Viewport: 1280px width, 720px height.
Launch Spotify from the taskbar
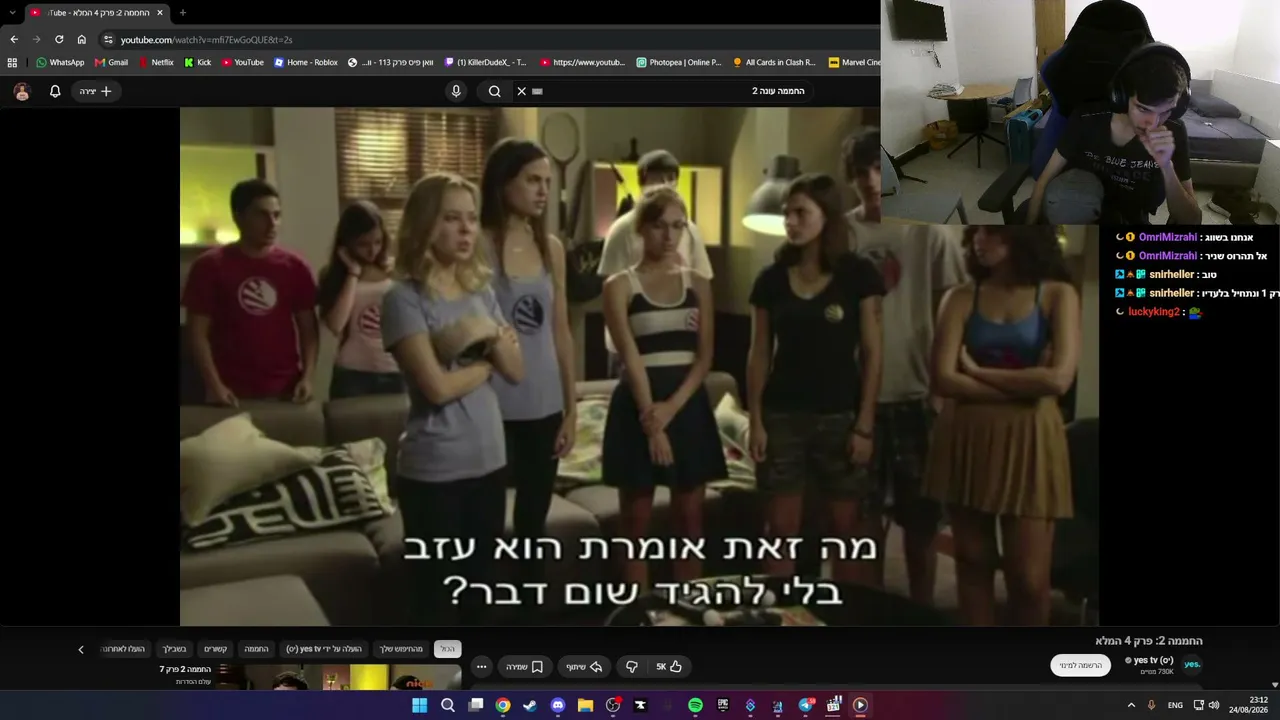pos(695,705)
